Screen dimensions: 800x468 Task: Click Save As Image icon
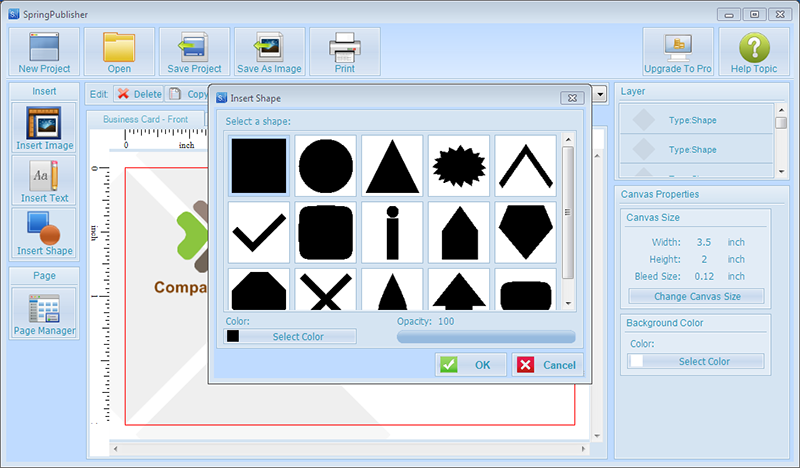[x=269, y=51]
